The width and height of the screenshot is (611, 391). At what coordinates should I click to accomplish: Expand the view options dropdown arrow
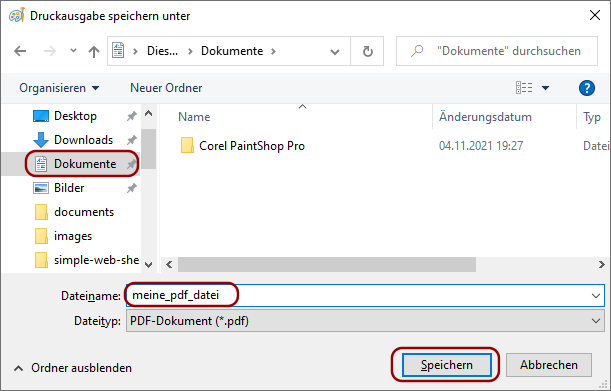coord(546,88)
